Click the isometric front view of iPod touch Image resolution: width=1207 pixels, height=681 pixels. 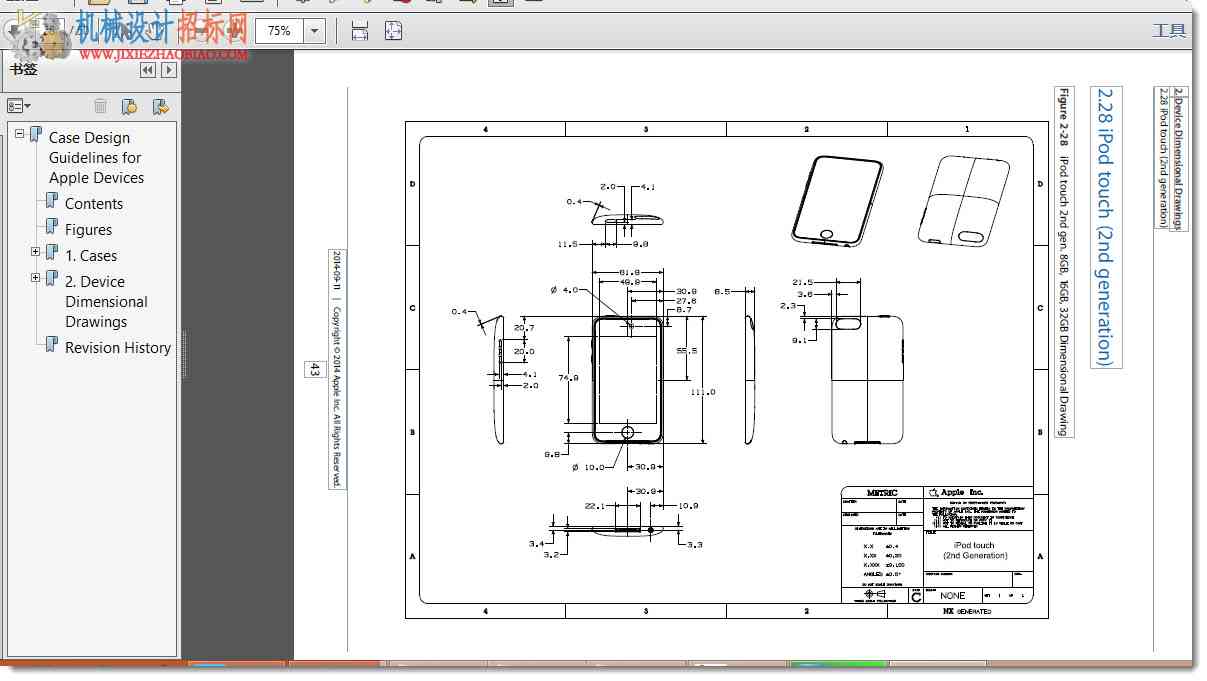click(x=838, y=200)
